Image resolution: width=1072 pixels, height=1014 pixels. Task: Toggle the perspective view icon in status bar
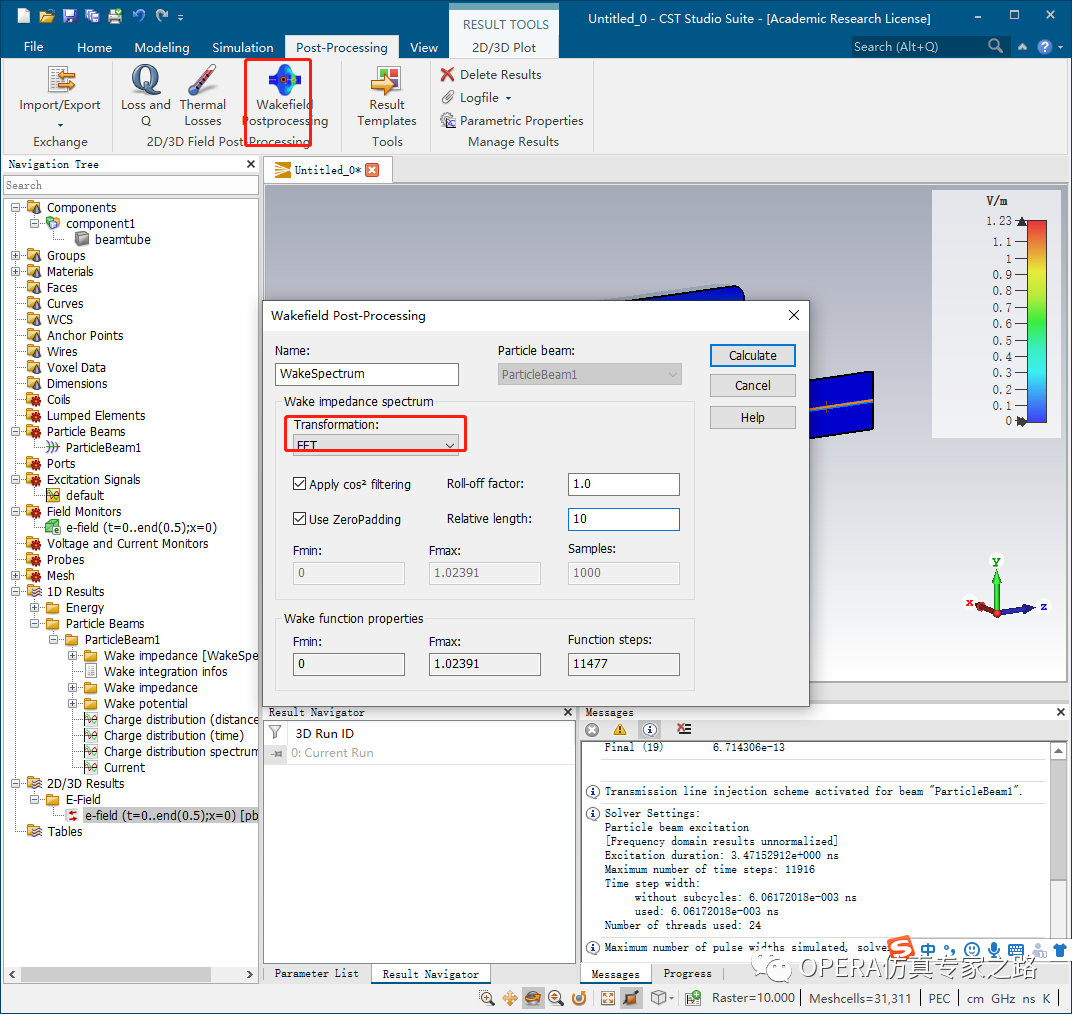click(631, 998)
